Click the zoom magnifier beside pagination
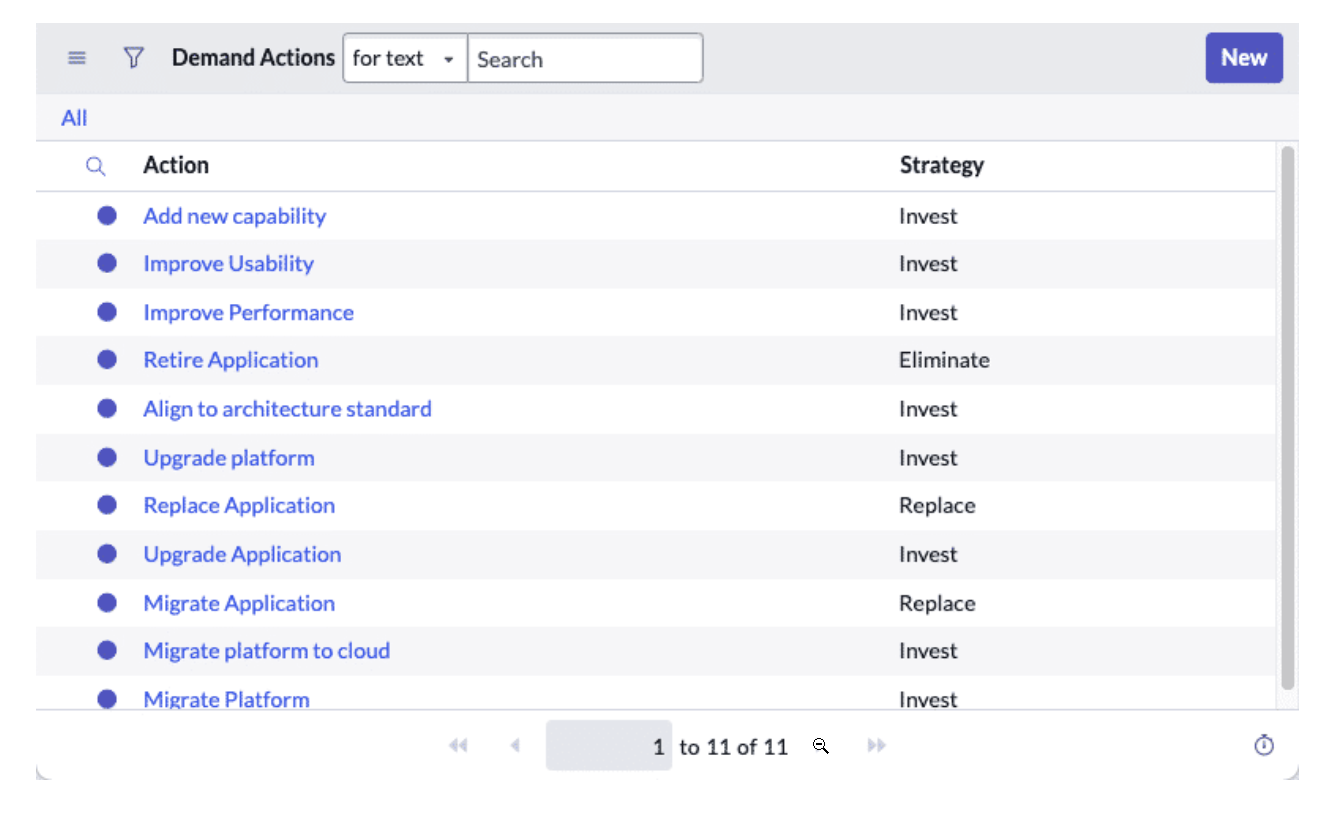The image size is (1344, 818). (820, 746)
